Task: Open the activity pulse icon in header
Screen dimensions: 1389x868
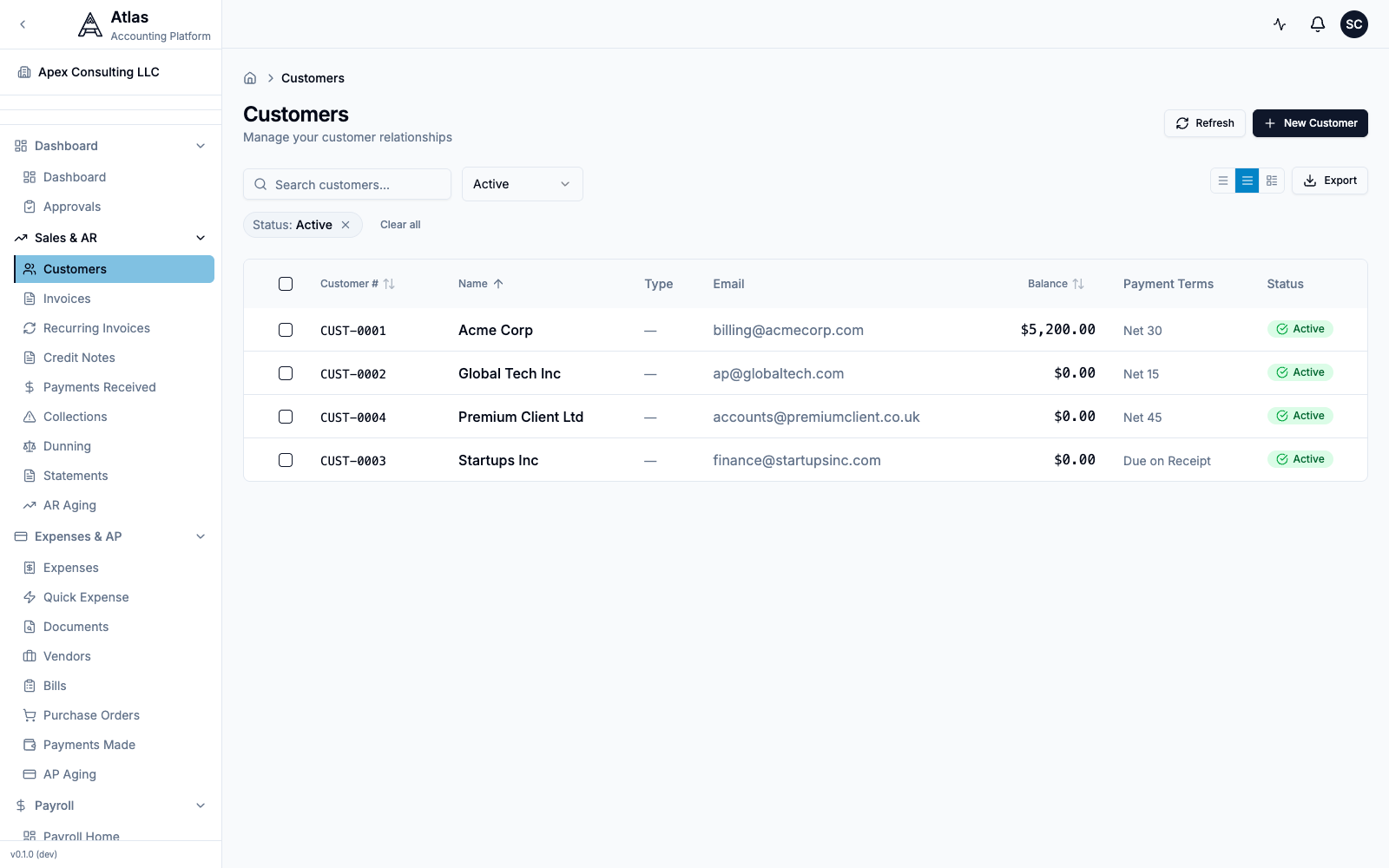Action: [1280, 24]
